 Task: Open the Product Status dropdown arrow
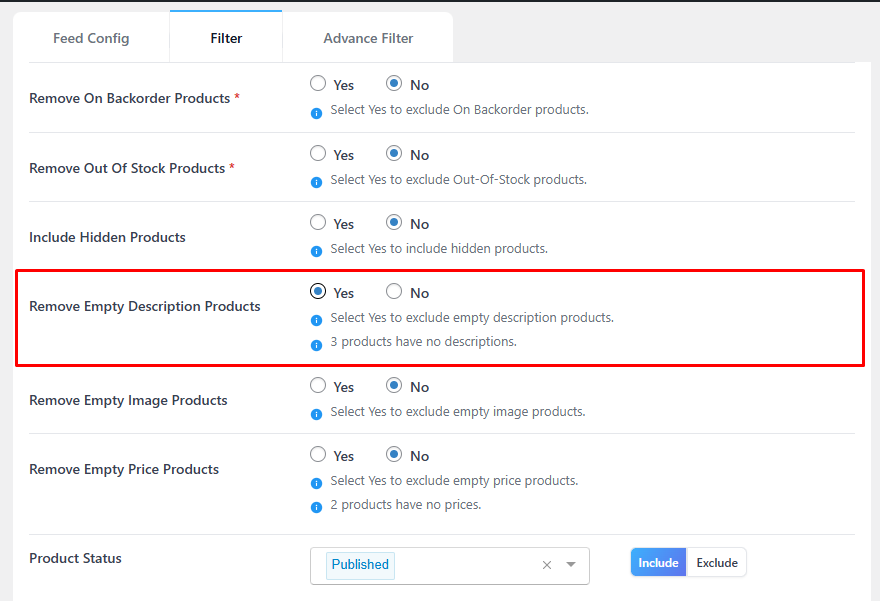[571, 565]
